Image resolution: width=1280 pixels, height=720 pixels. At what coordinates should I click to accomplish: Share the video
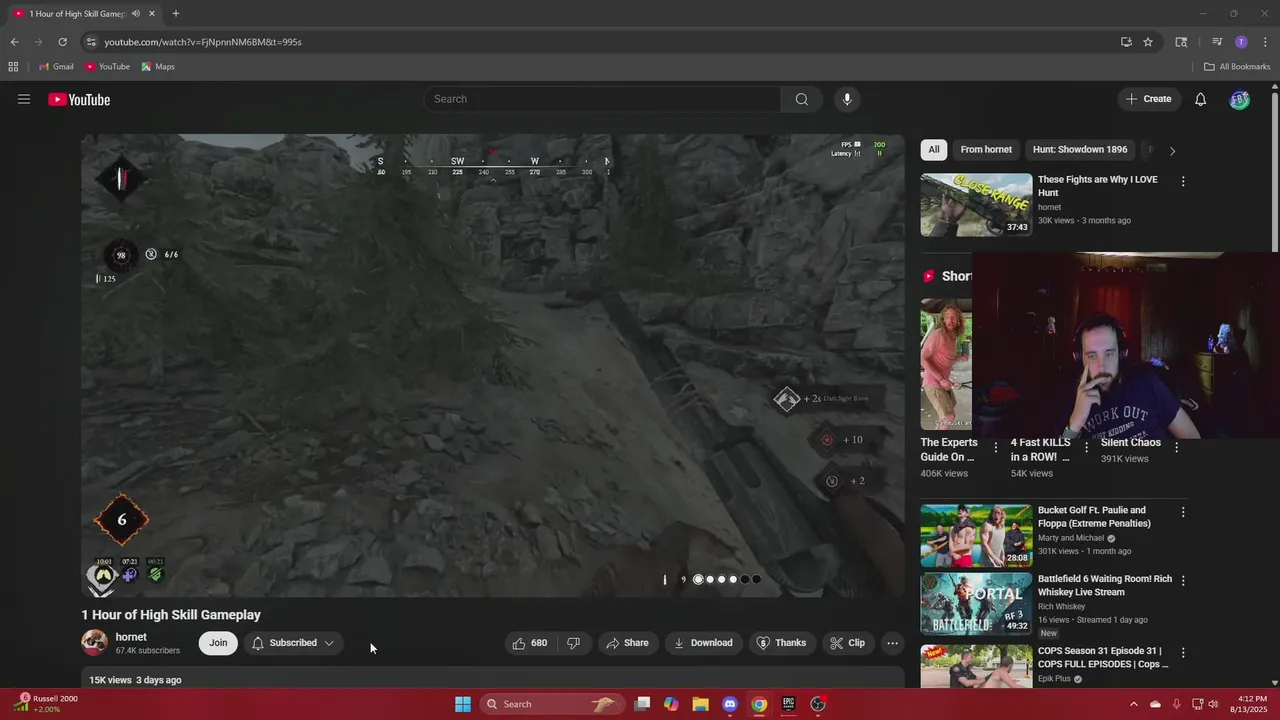click(627, 643)
